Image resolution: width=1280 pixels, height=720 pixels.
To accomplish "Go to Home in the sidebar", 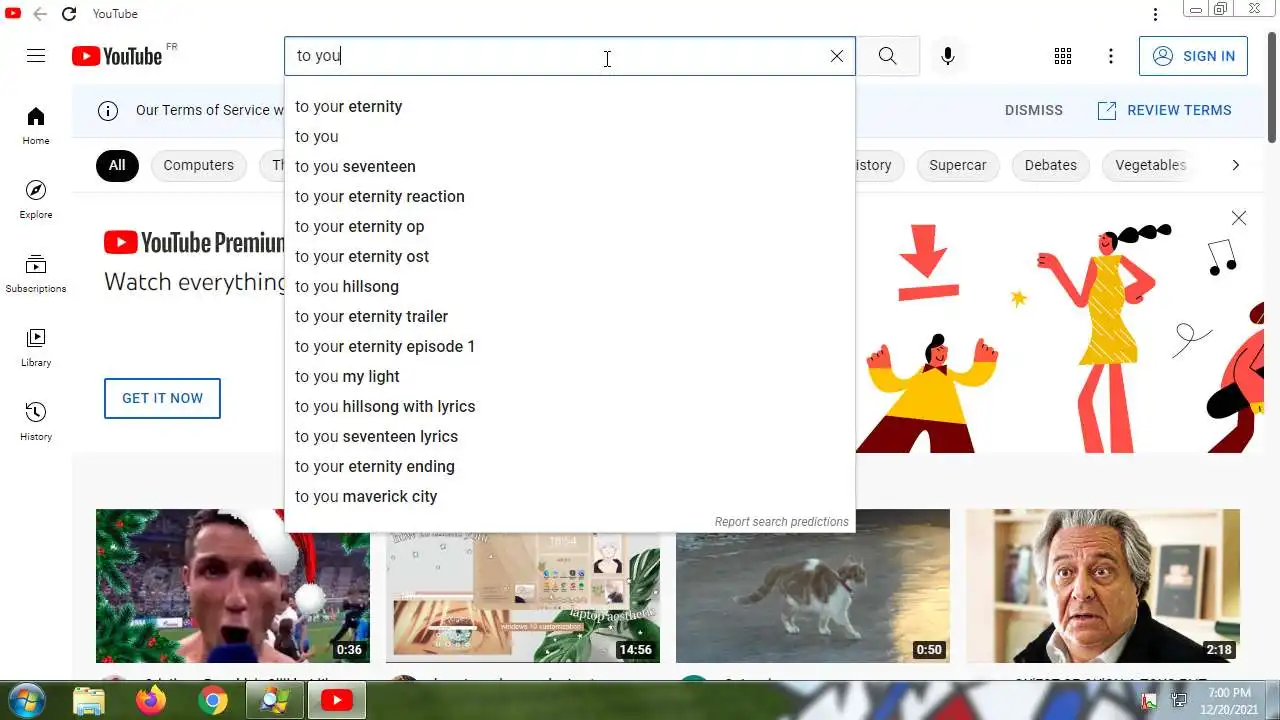I will point(36,126).
